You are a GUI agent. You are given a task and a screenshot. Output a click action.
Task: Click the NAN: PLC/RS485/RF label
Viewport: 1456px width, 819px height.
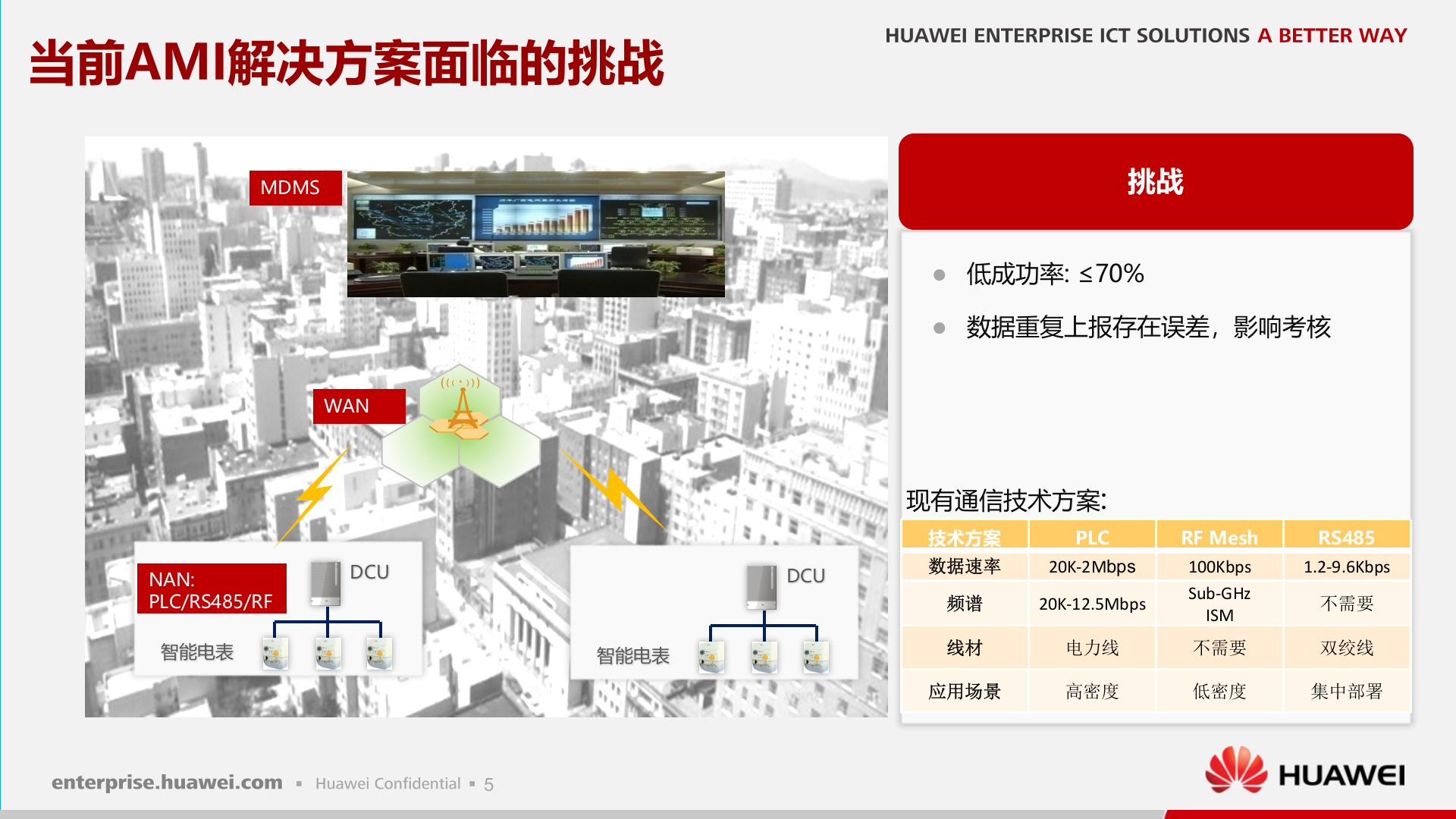[212, 586]
